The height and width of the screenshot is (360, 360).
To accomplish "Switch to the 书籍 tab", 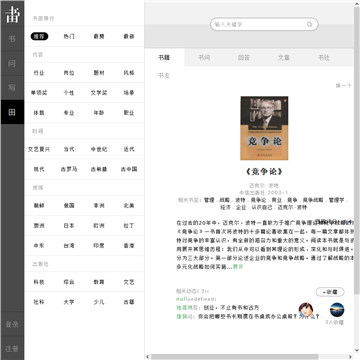I will tap(164, 58).
